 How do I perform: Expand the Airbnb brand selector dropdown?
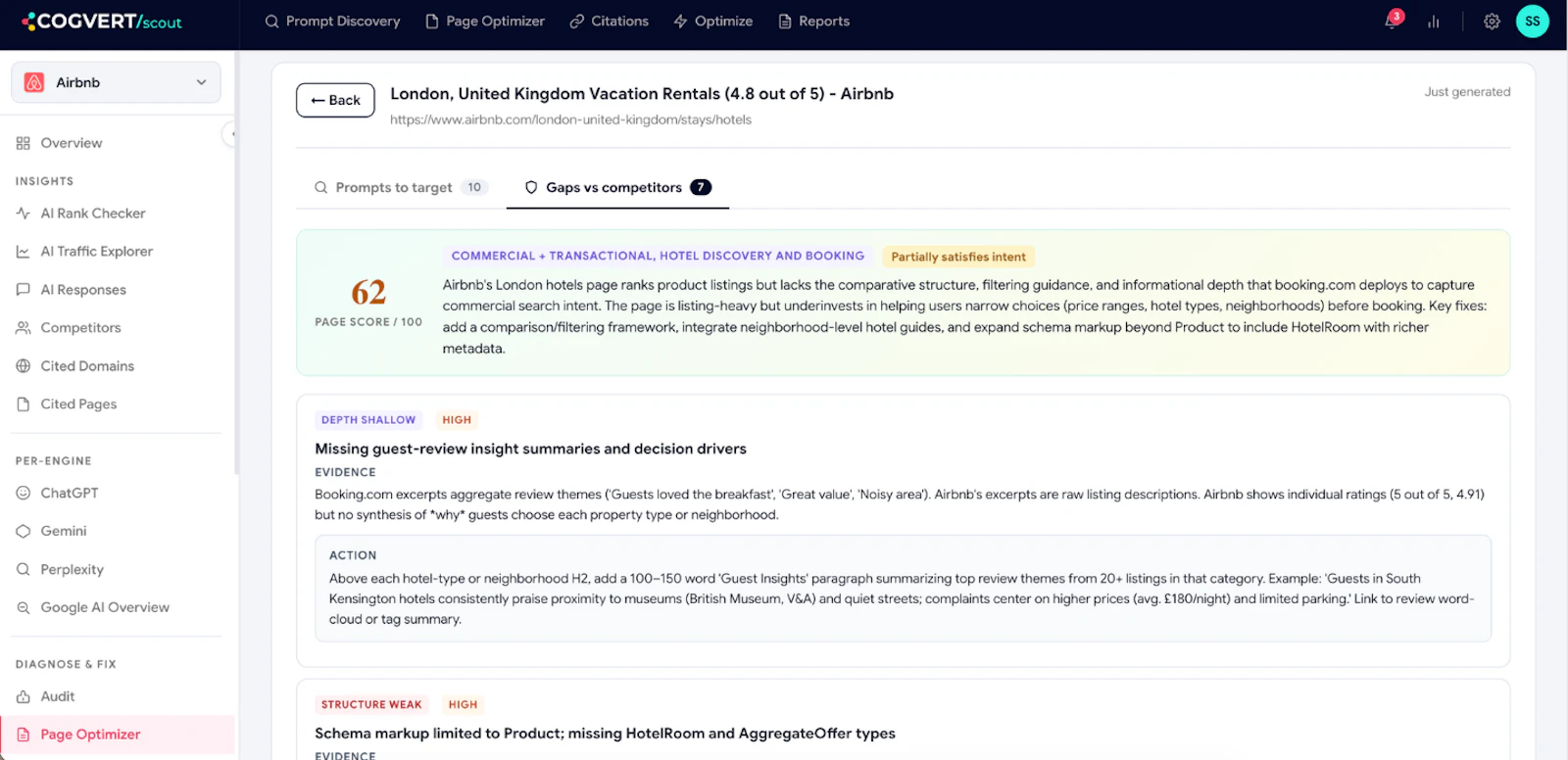point(116,82)
